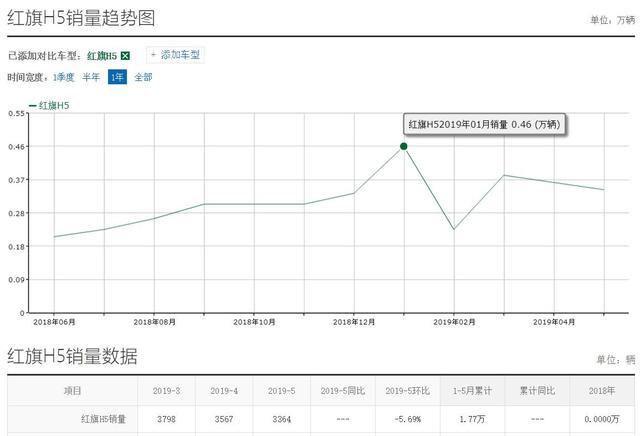Click the 3567 sales cell
The width and height of the screenshot is (640, 436).
[224, 419]
